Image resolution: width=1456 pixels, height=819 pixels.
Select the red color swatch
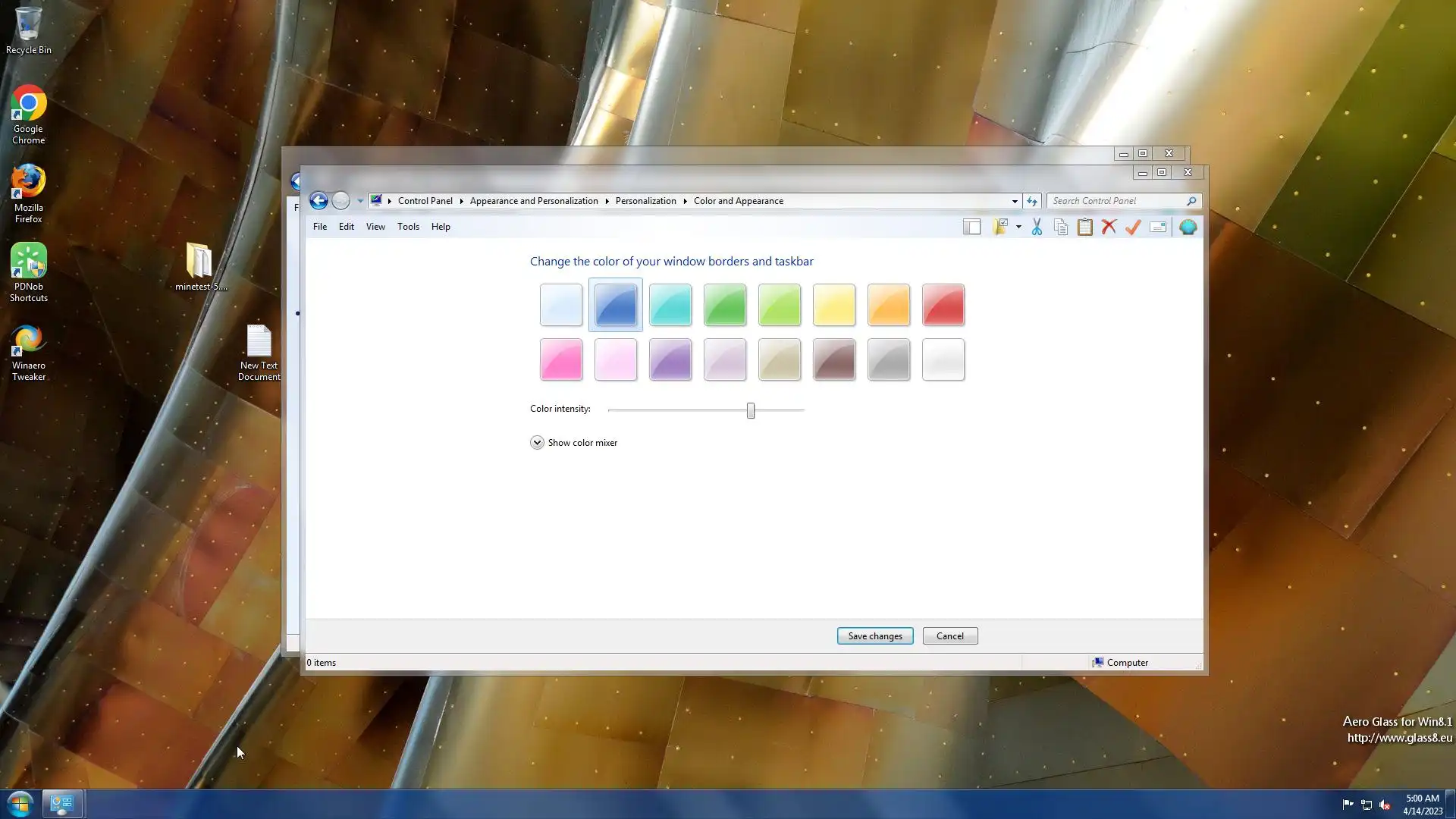pos(943,305)
